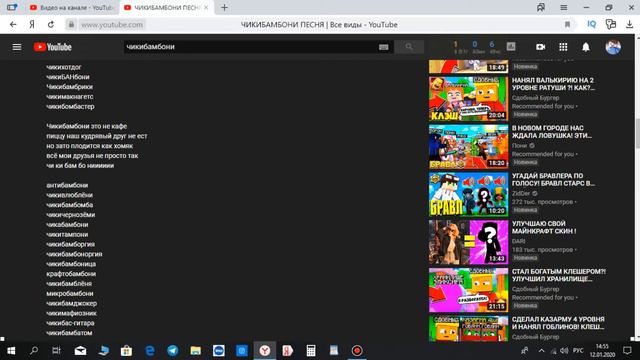Open the account avatar menu

point(613,47)
